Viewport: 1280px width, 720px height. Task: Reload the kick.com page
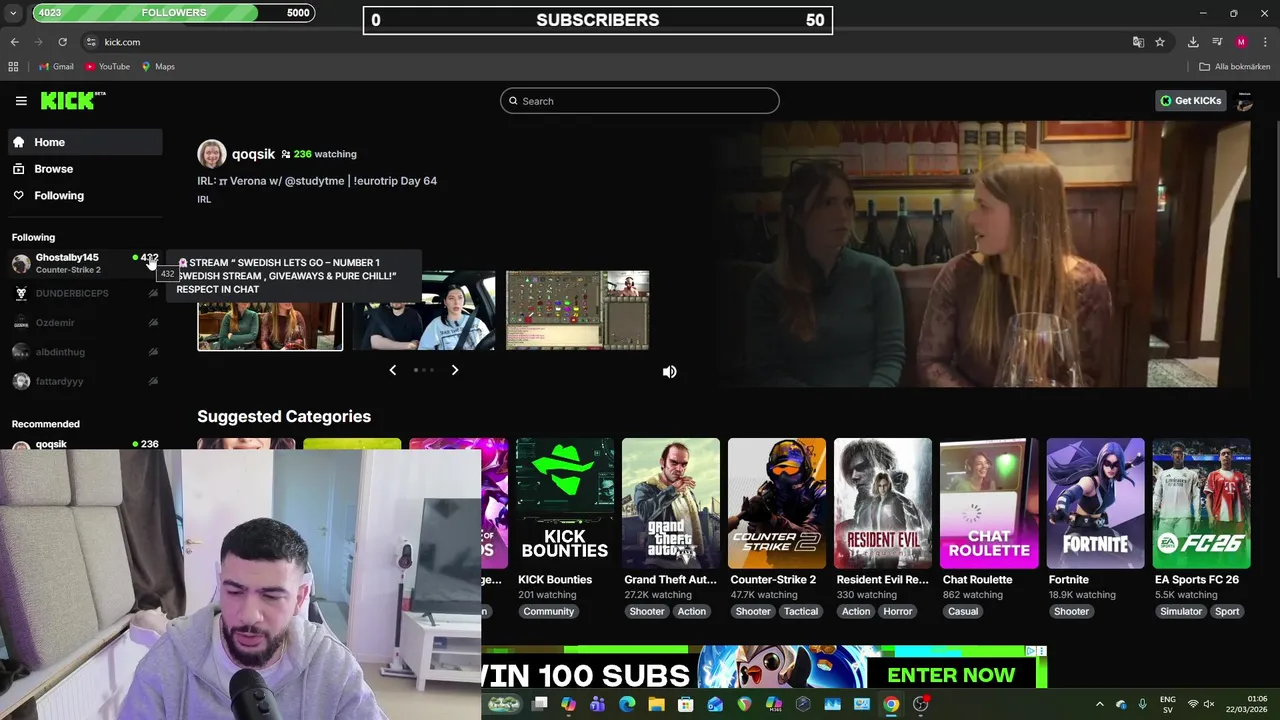click(62, 42)
